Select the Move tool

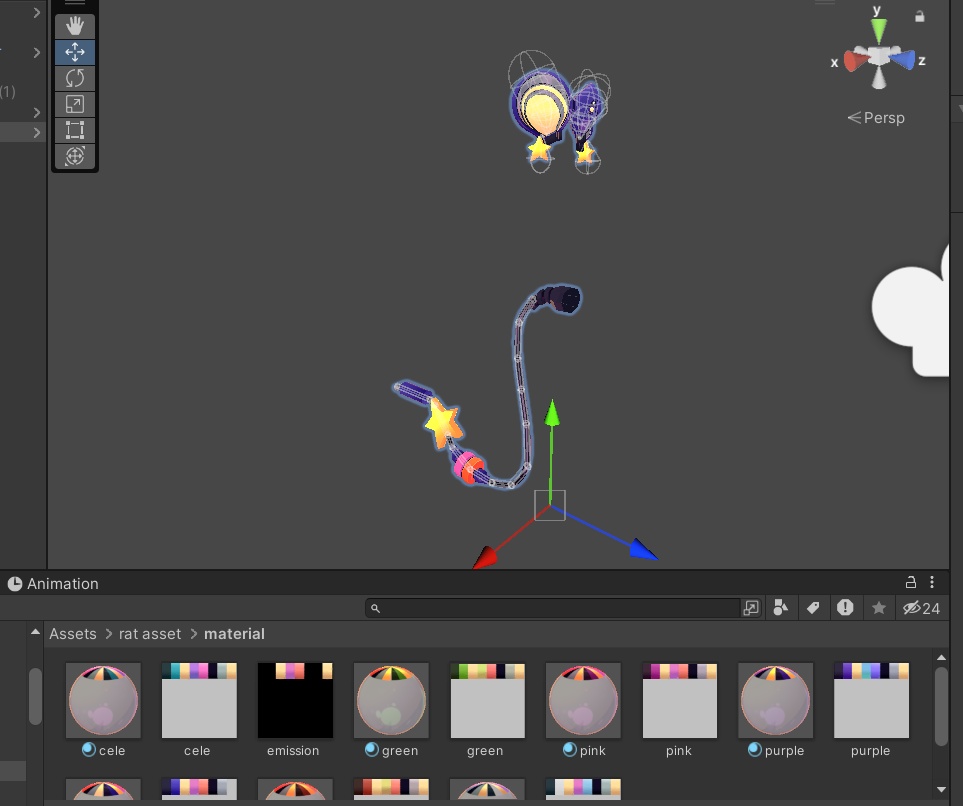(x=75, y=52)
